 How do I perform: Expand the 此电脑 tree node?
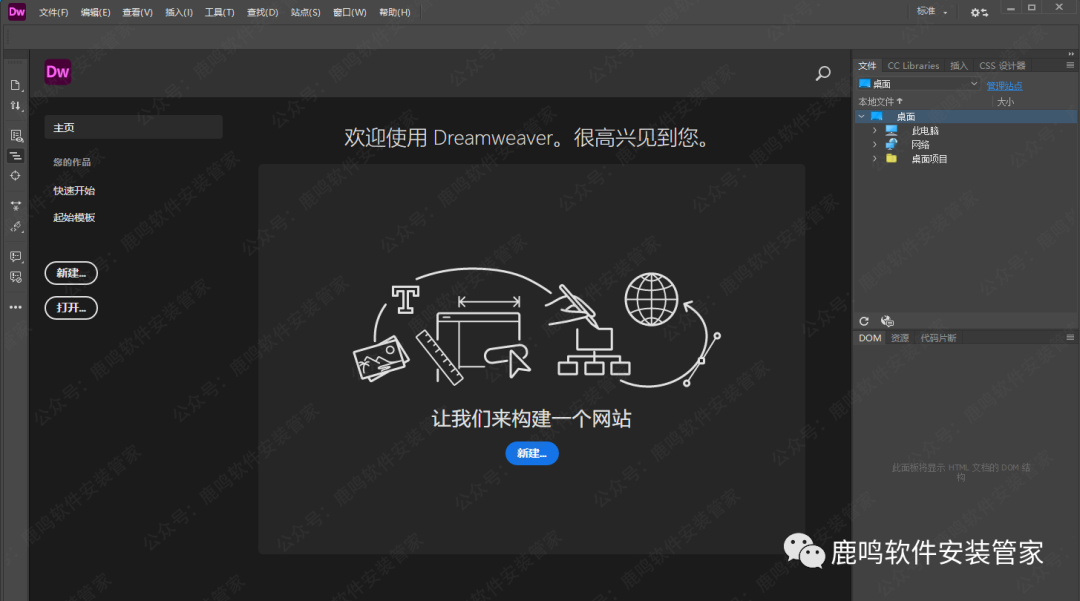[x=875, y=129]
